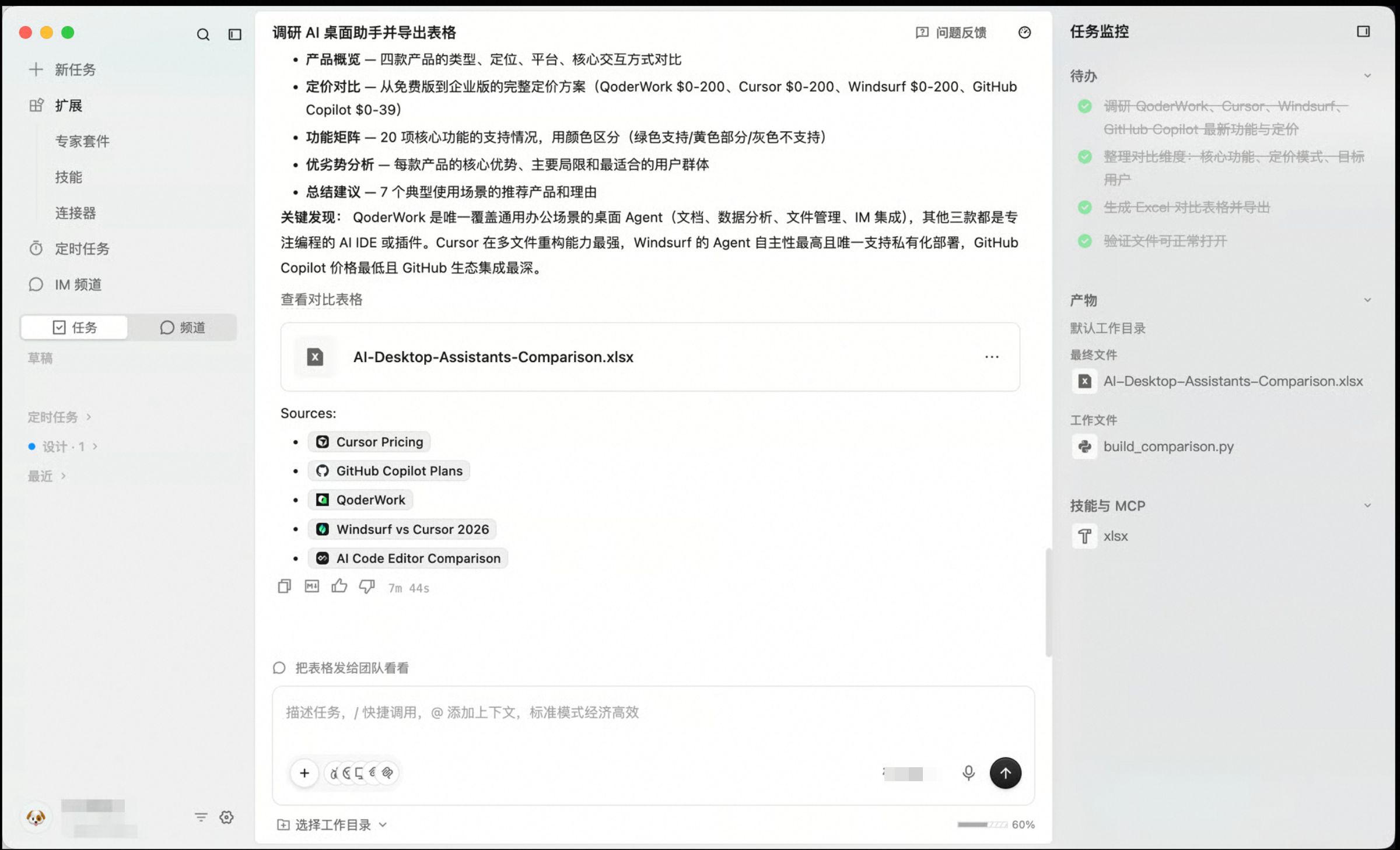Open Windsurf vs Cursor 2026 source

(x=402, y=529)
